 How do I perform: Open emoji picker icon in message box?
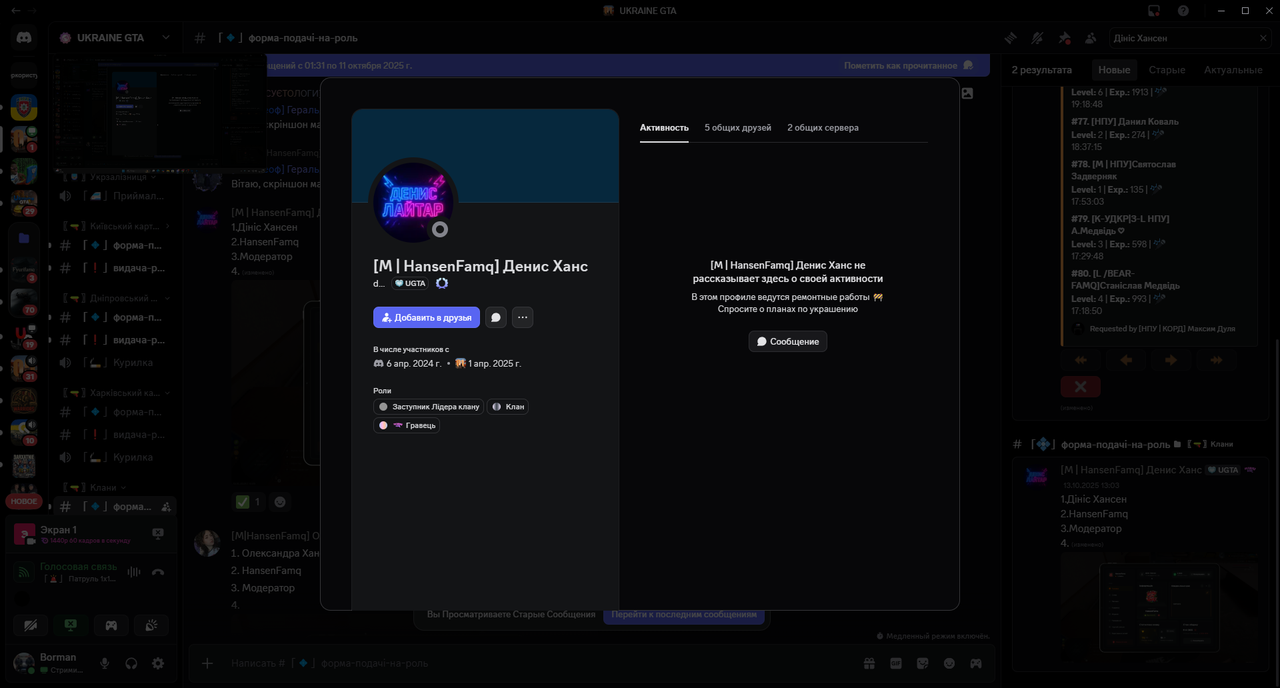coord(949,663)
